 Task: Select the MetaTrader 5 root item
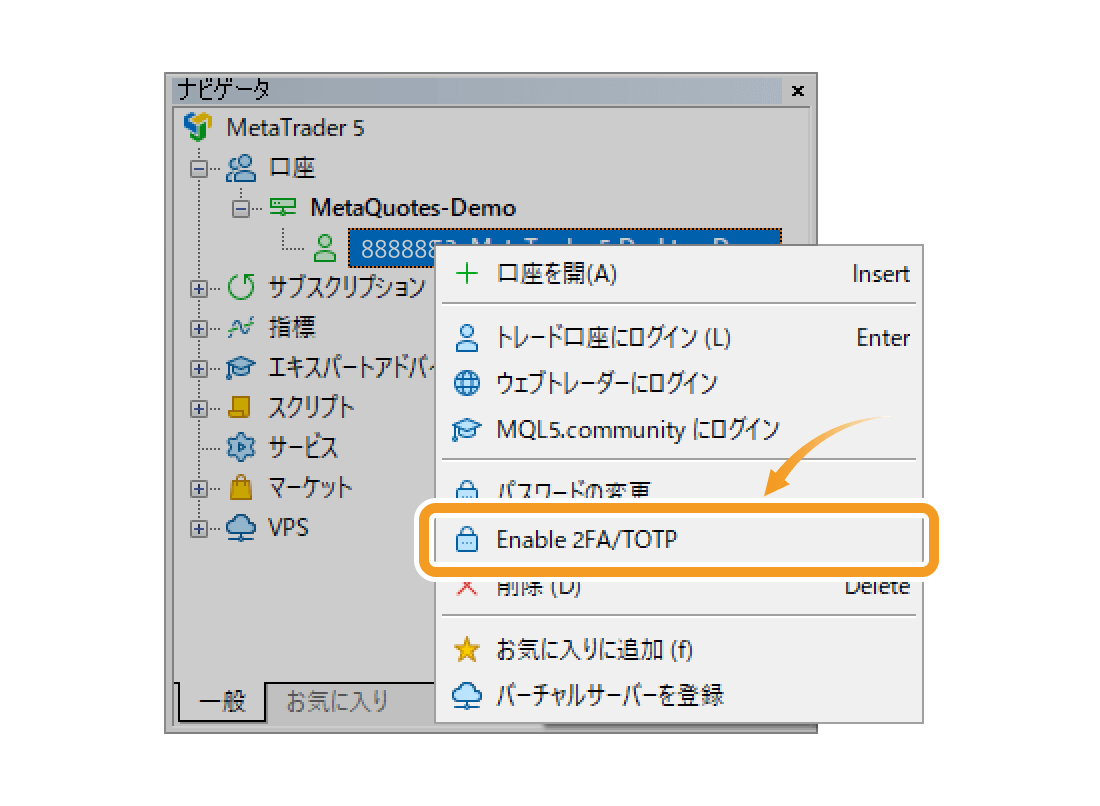pos(295,128)
